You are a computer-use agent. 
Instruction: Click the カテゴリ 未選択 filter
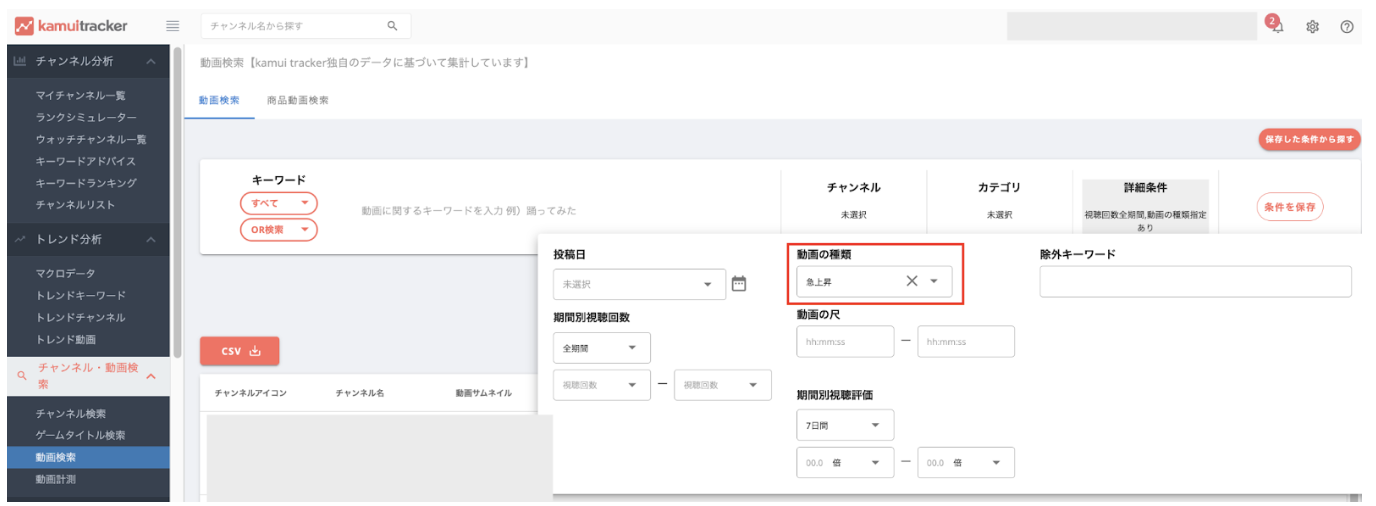click(999, 201)
